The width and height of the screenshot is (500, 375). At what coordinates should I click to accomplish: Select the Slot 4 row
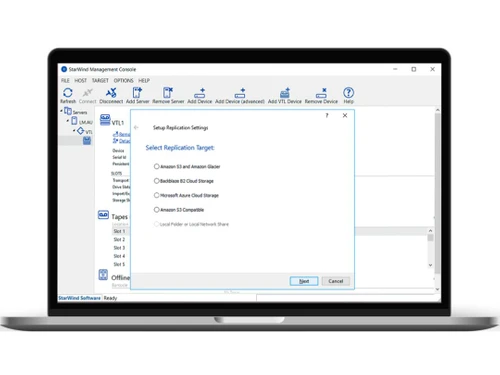[119, 256]
